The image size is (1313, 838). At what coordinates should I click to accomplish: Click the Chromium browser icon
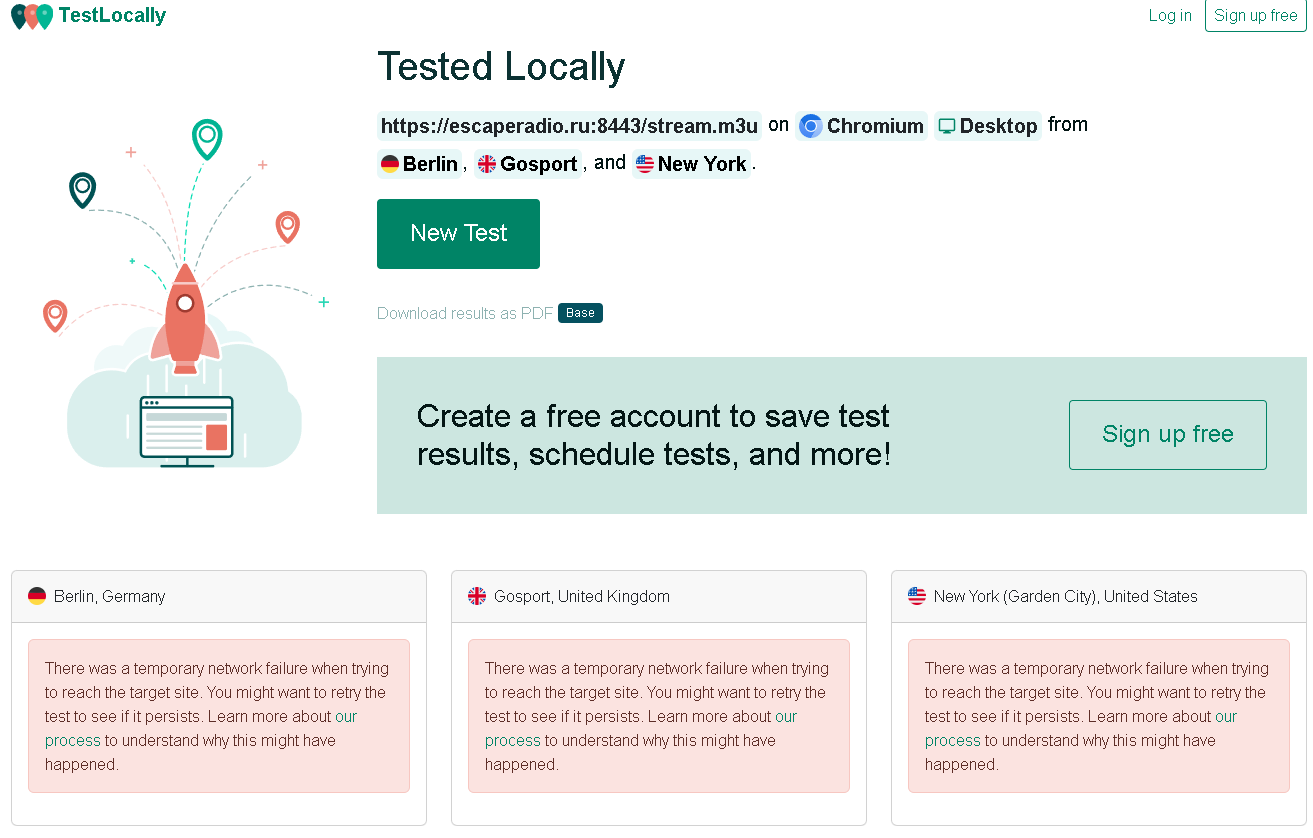click(810, 126)
